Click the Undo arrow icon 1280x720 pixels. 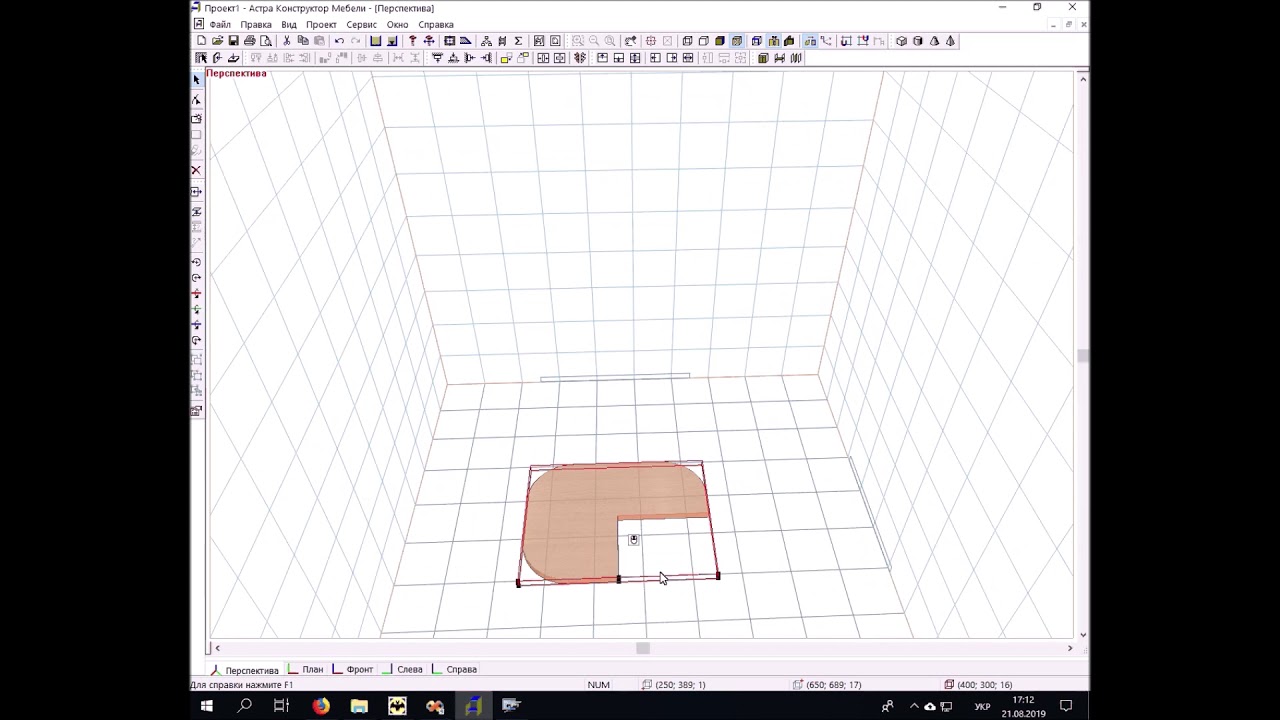pyautogui.click(x=339, y=41)
